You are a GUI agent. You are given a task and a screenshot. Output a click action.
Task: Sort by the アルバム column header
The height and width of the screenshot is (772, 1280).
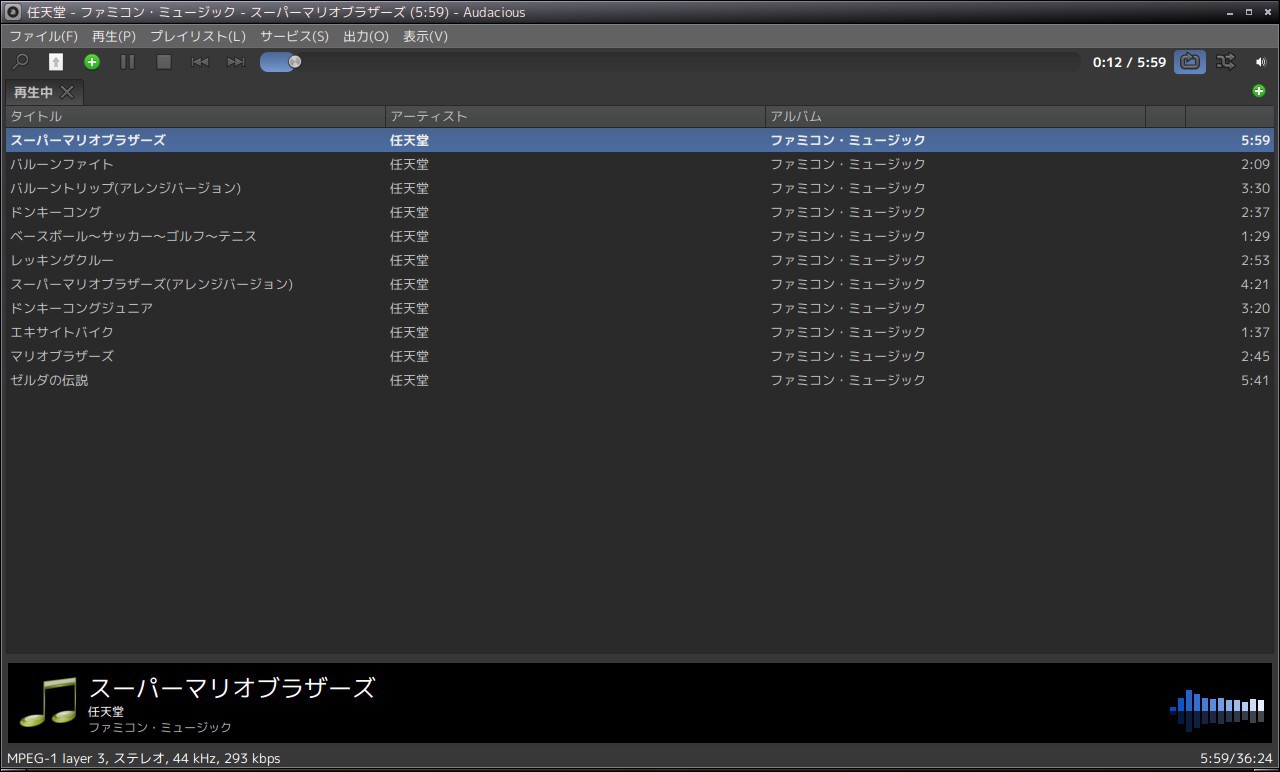tap(955, 116)
